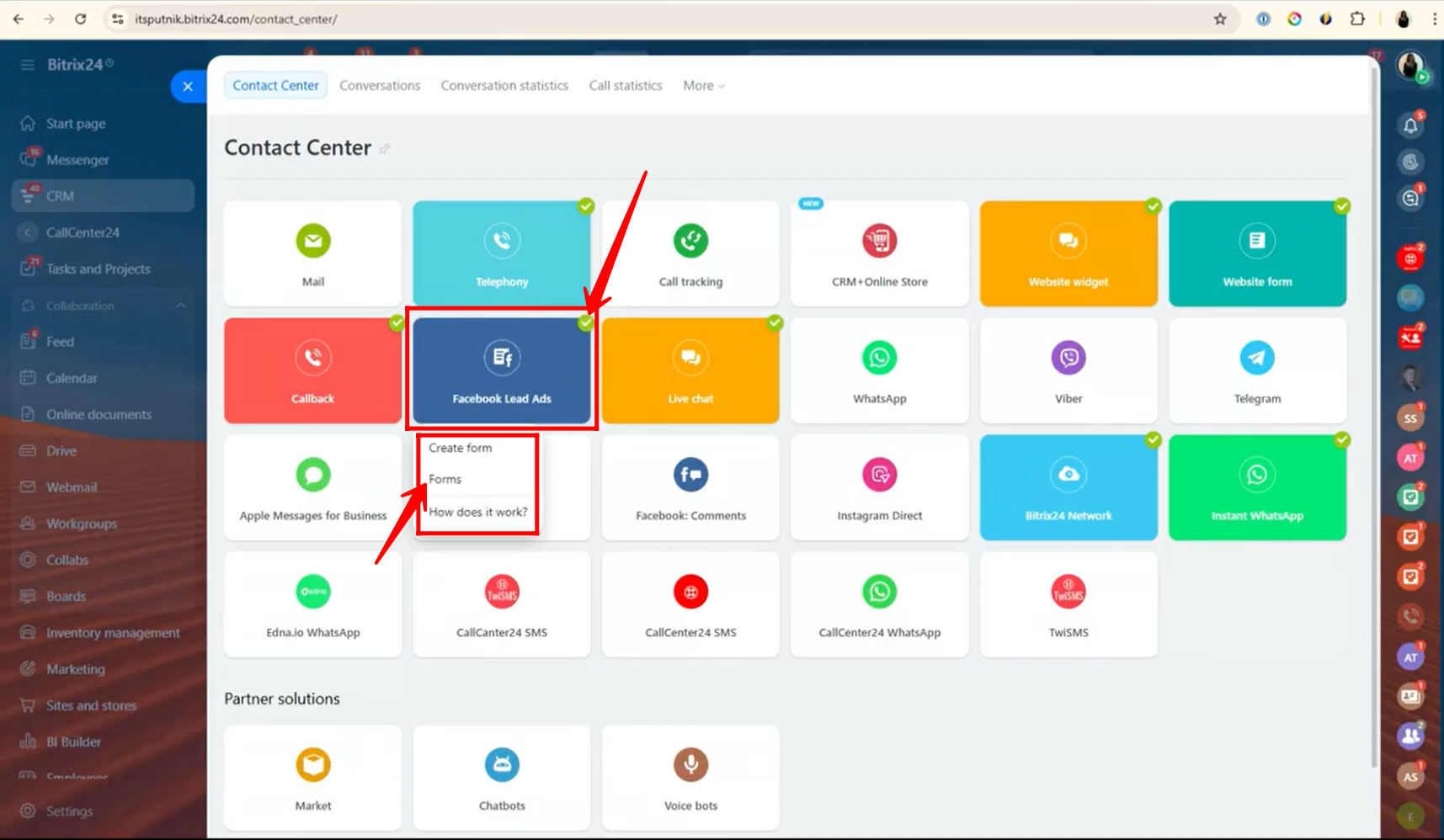Image resolution: width=1444 pixels, height=840 pixels.
Task: Open the CallCenter24 SMS tile
Action: click(x=690, y=604)
